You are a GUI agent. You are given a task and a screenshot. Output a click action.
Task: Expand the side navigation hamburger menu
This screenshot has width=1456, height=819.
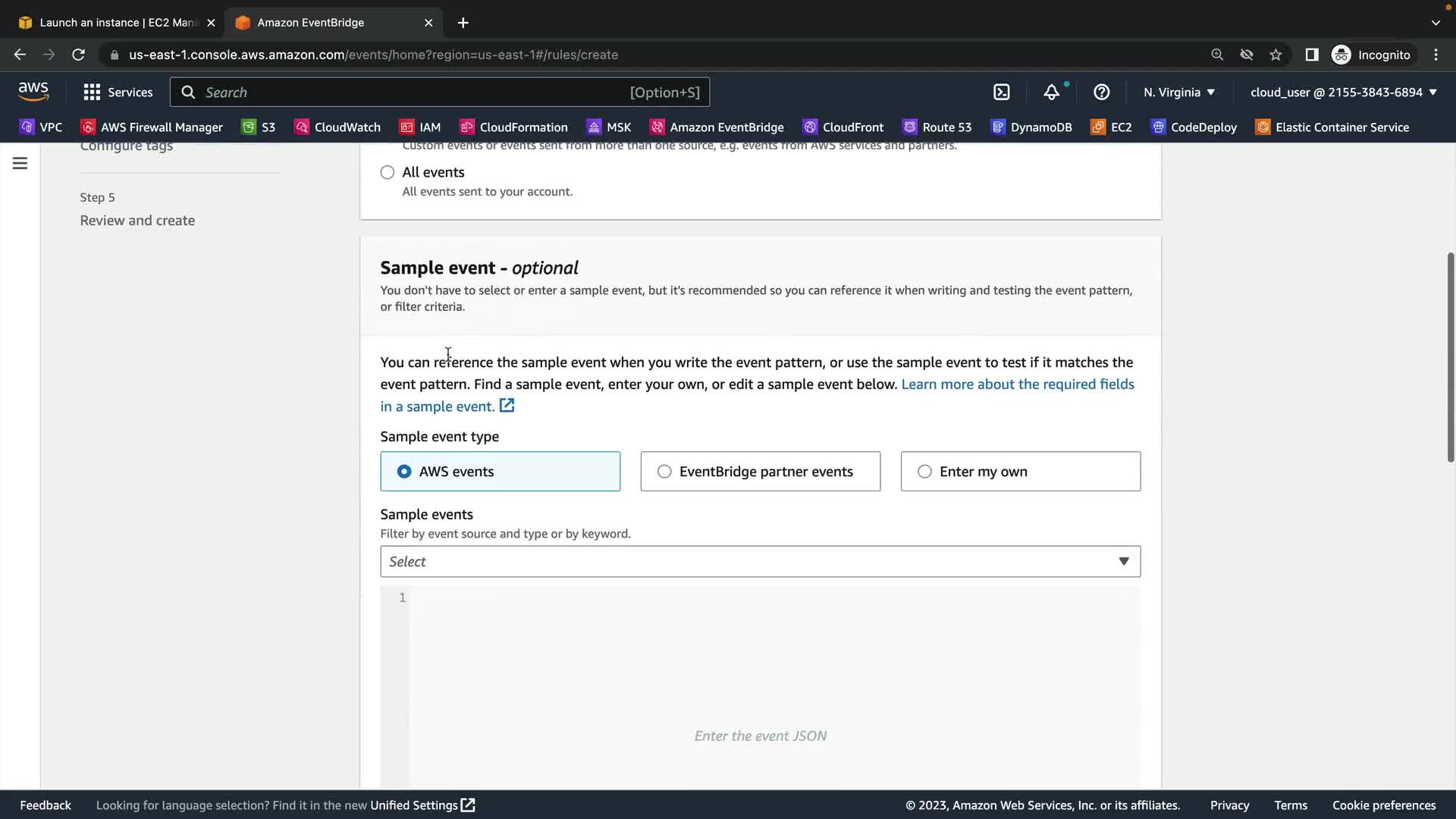click(20, 163)
